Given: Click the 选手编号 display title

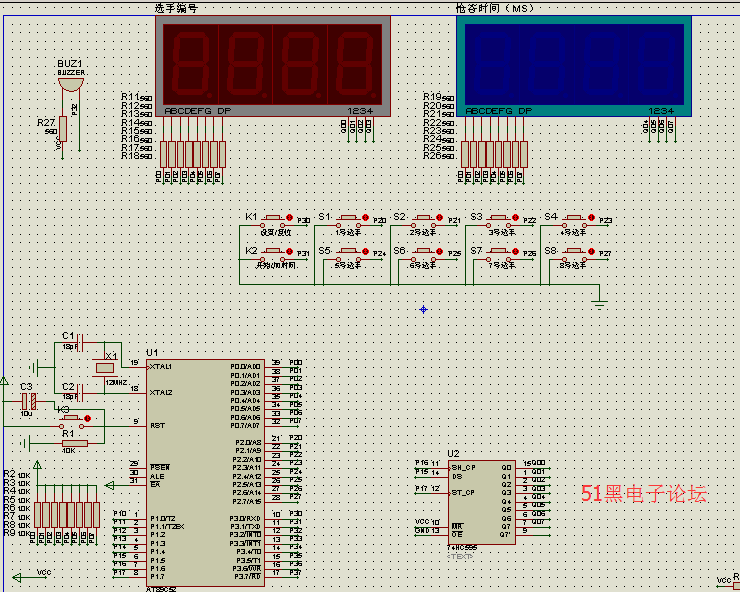Looking at the screenshot, I should 176,8.
